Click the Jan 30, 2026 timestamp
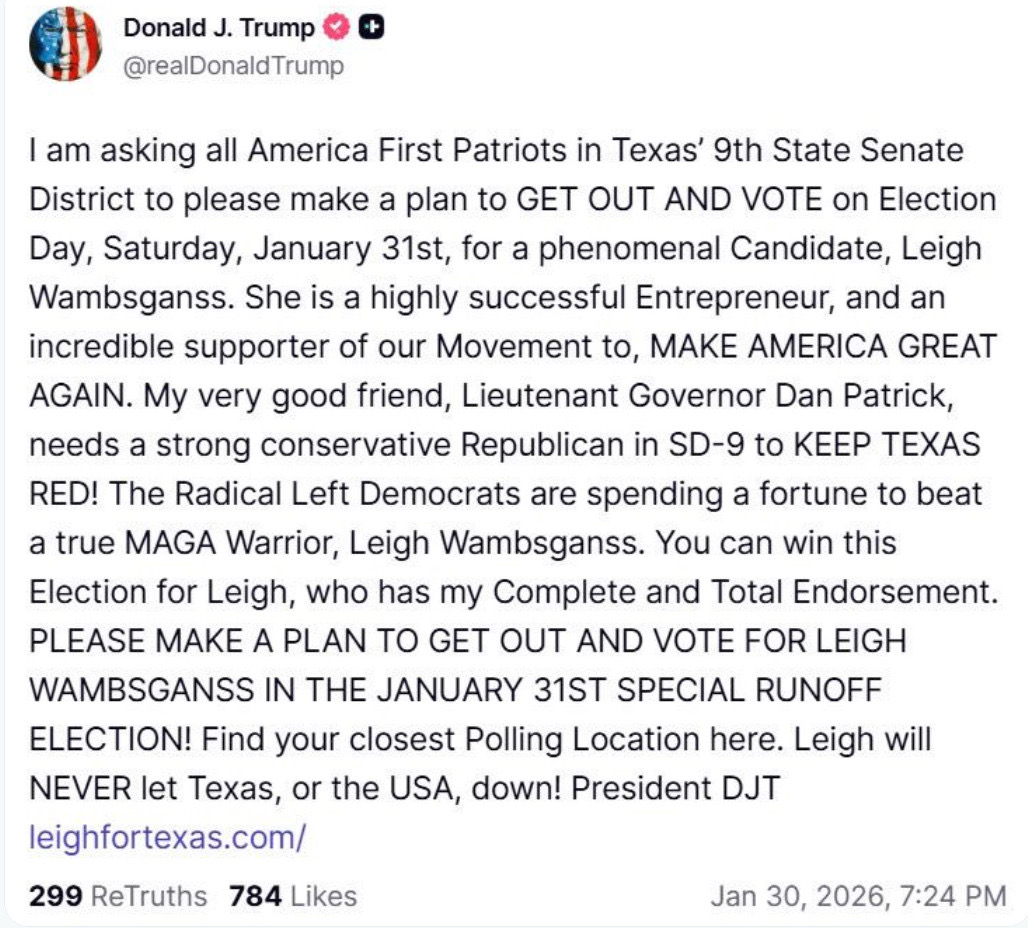Viewport: 1028px width, 928px height. 858,895
